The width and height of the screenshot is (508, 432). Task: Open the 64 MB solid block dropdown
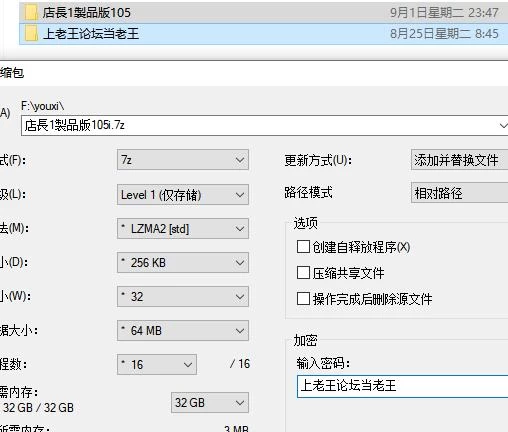pos(183,331)
